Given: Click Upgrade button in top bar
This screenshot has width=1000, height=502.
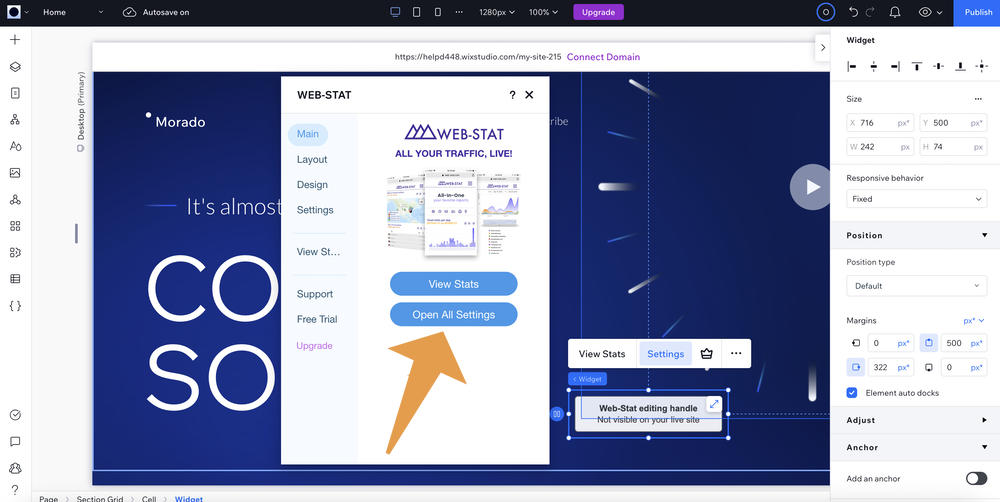Looking at the screenshot, I should pos(598,12).
